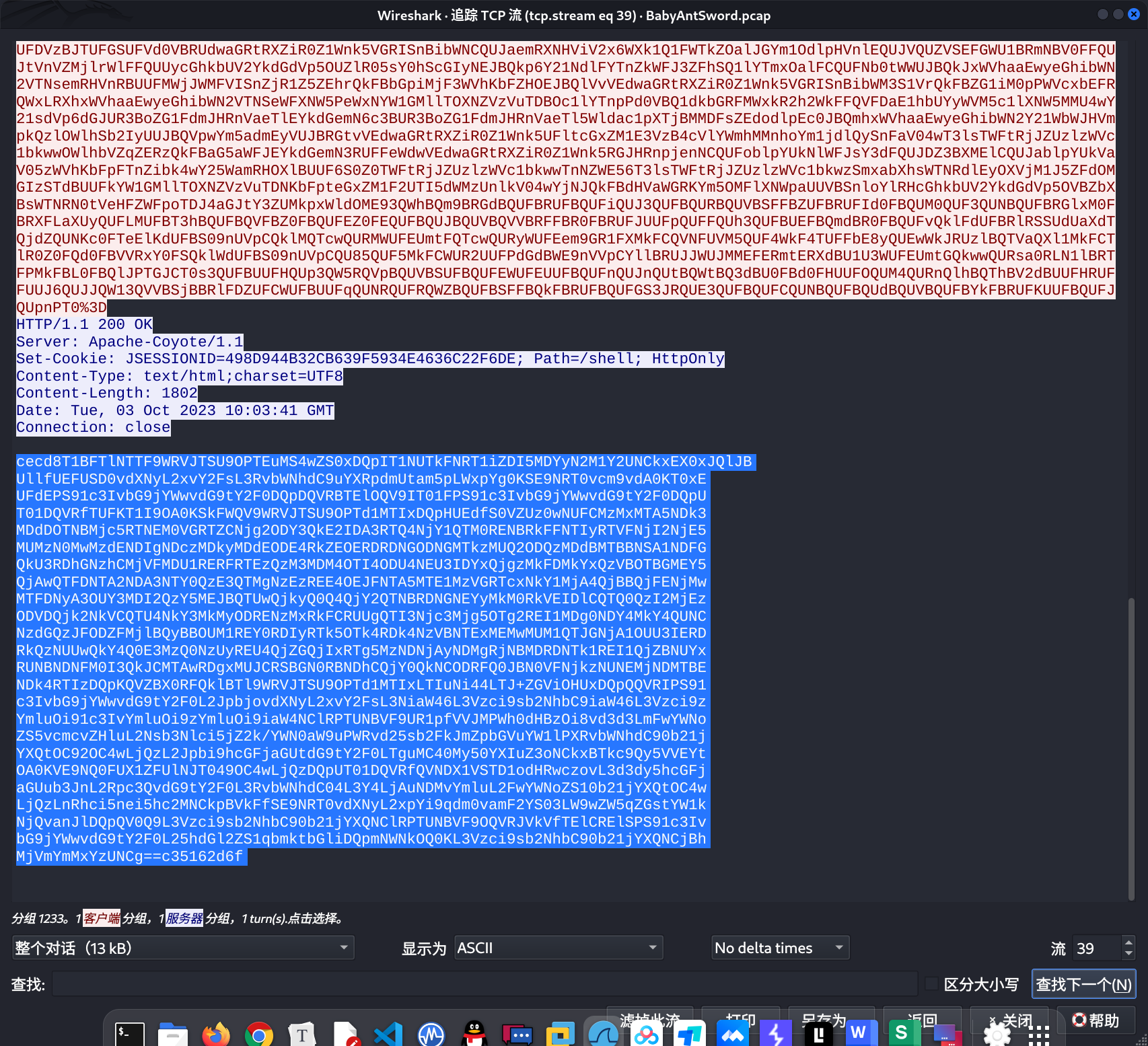
Task: Click the Server: Apache-Coyote/1.1 header line
Action: tap(130, 342)
